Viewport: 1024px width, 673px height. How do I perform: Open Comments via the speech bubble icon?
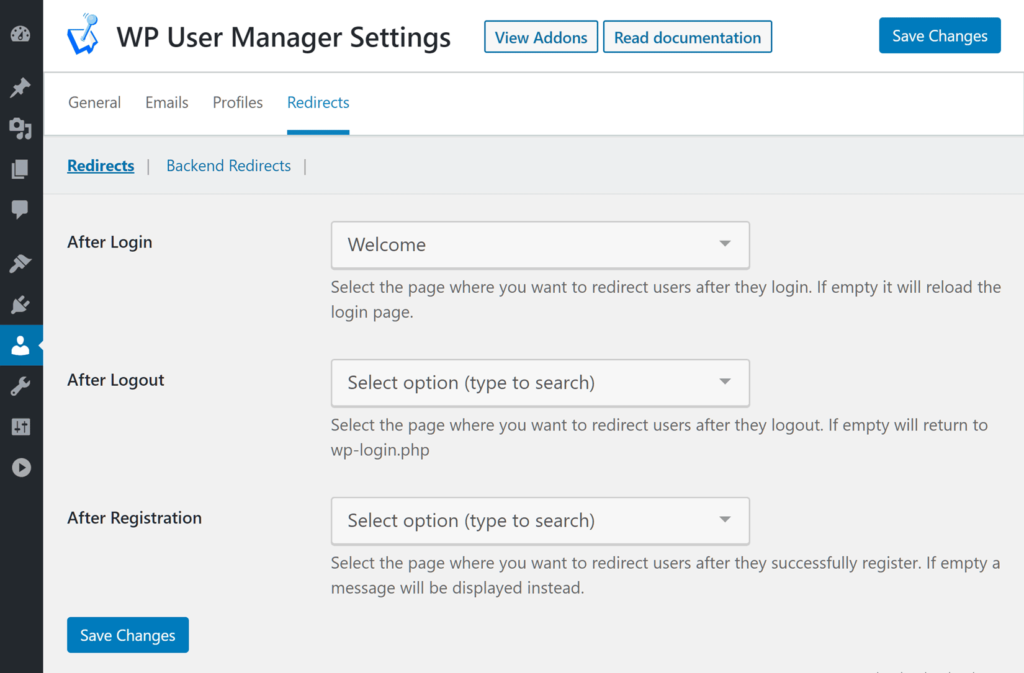(20, 209)
